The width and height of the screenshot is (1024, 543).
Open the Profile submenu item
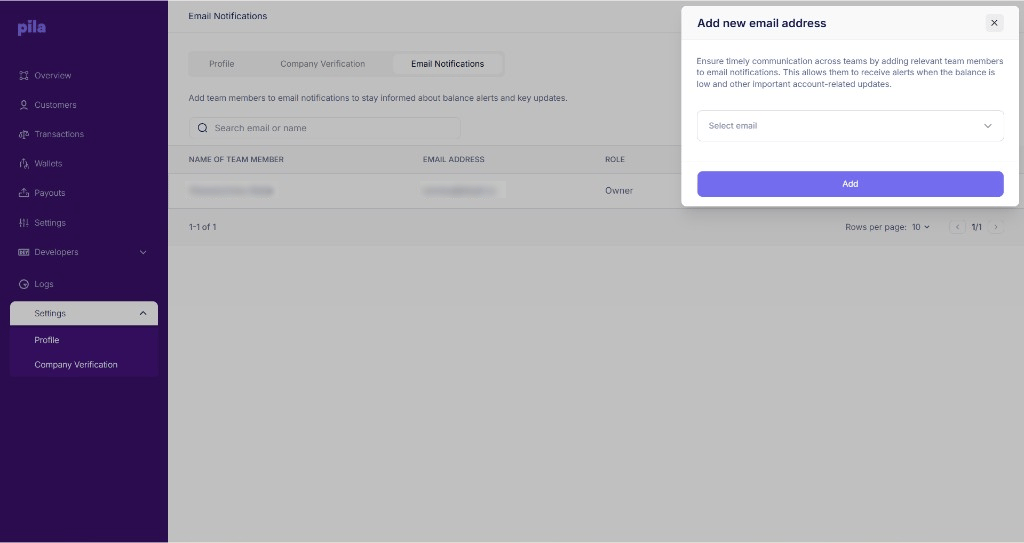pos(46,340)
